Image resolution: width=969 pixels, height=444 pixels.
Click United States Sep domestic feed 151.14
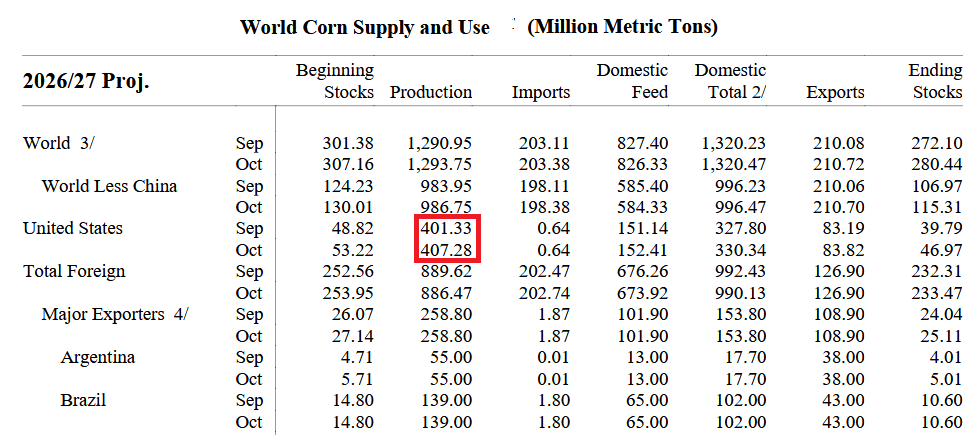(x=643, y=229)
